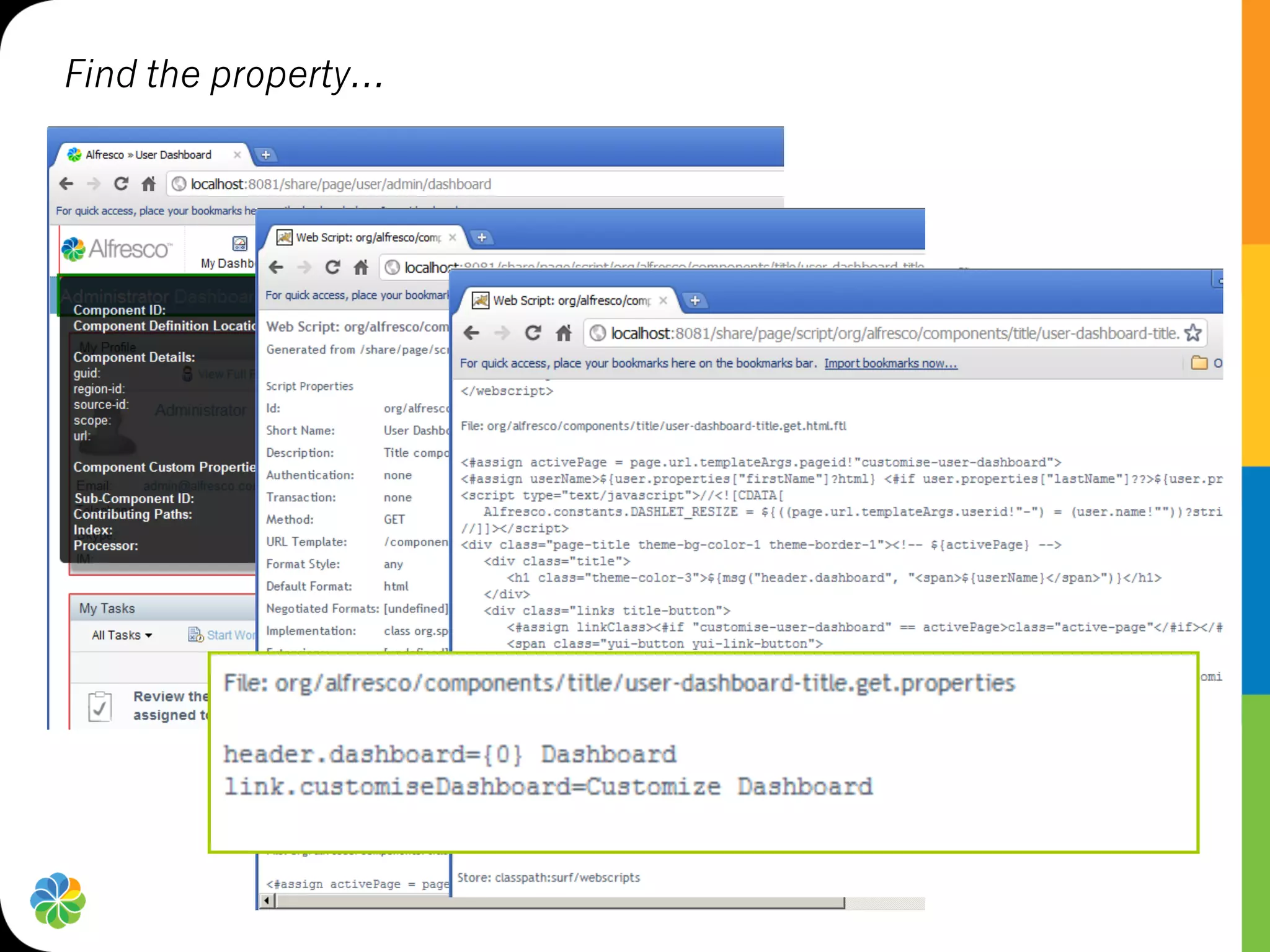This screenshot has height=952, width=1270.
Task: Click the user-dashboard-title.get.properties file line
Action: [x=619, y=683]
